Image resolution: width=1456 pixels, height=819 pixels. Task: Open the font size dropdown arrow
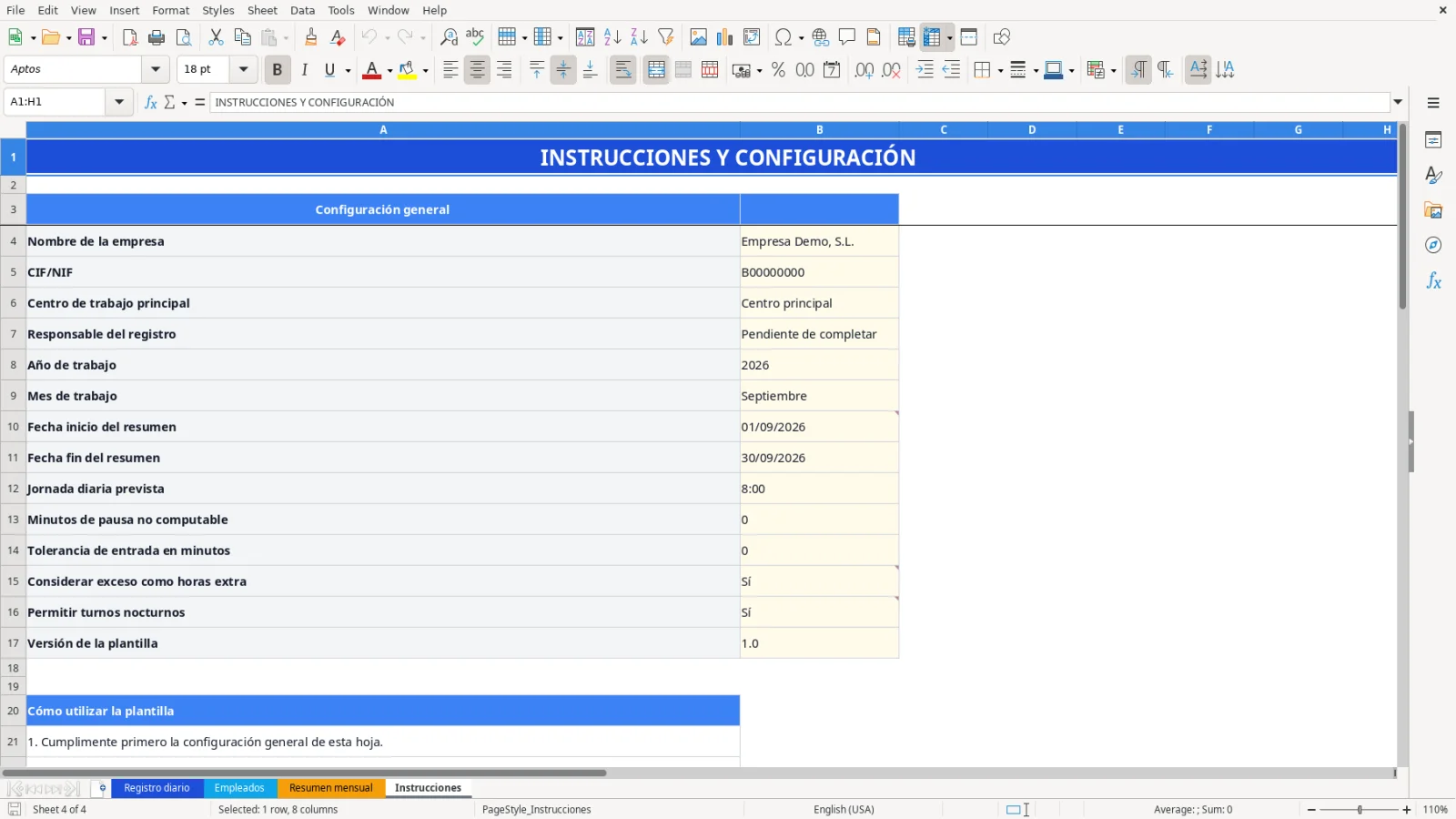coord(243,69)
